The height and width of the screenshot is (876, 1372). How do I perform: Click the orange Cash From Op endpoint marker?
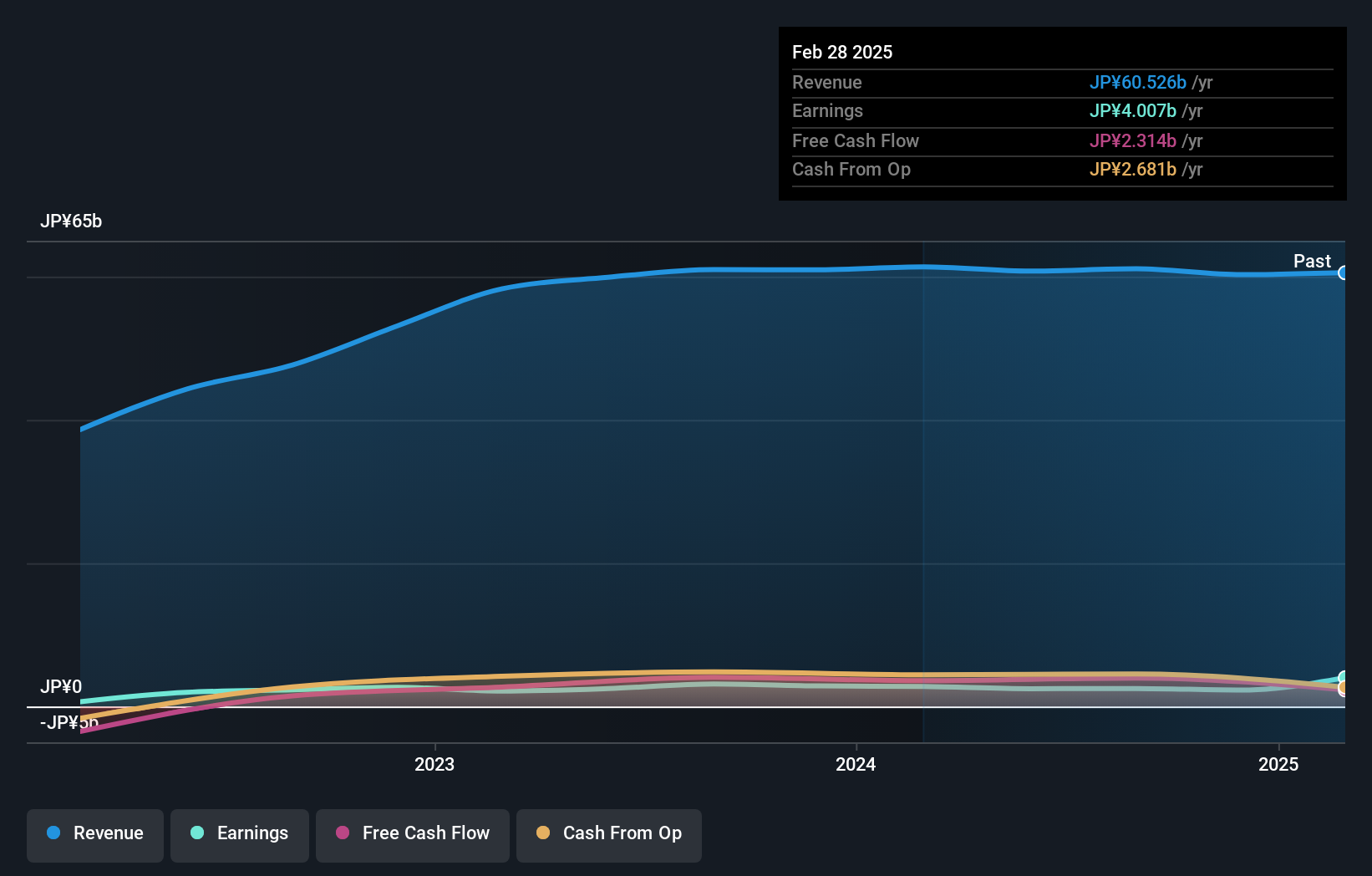point(1344,689)
